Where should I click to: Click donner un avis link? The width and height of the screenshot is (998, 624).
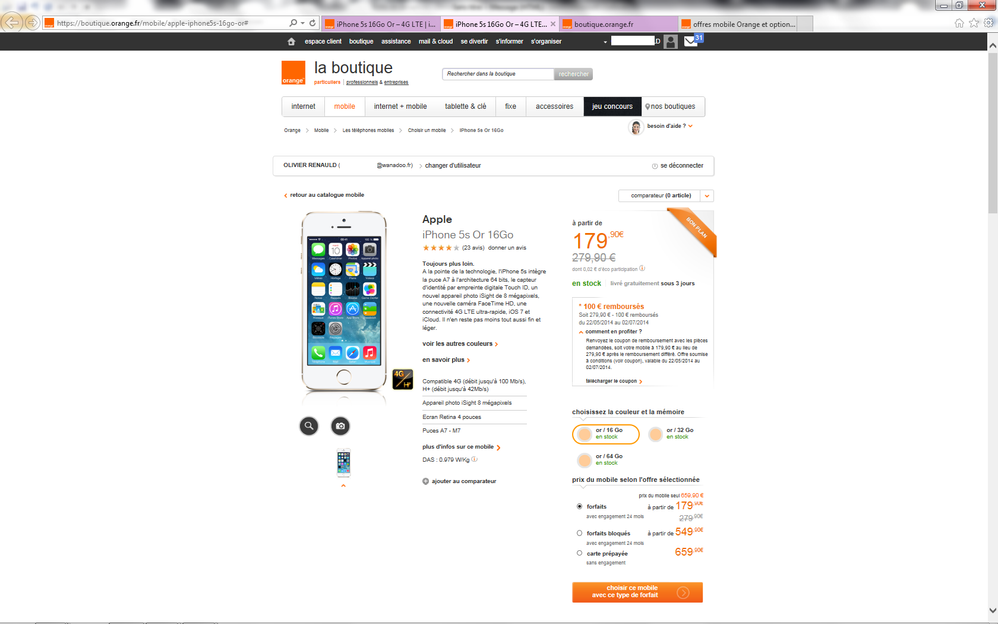point(507,248)
